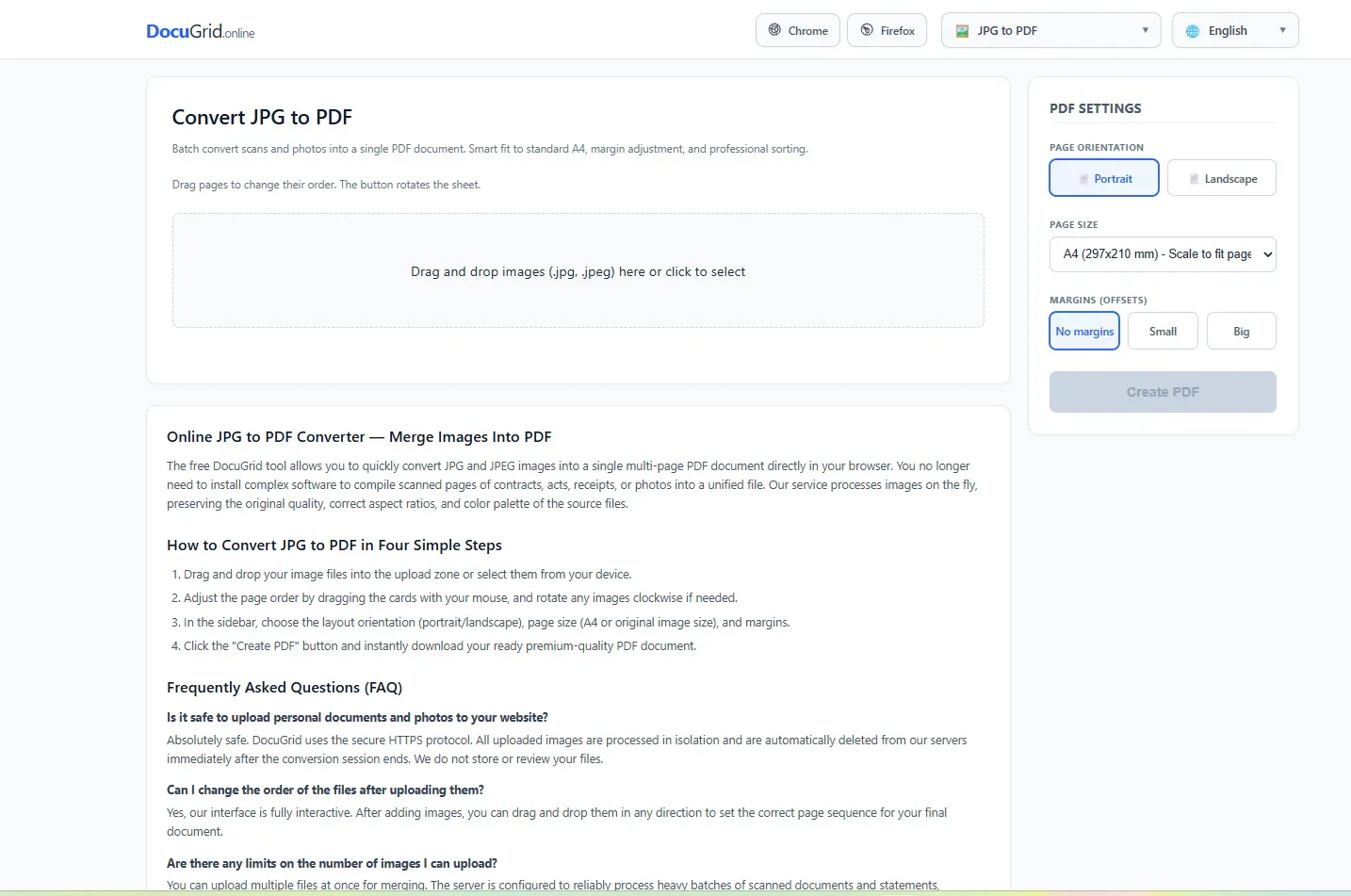Click the How to Convert JPG heading
The width and height of the screenshot is (1351, 896).
click(334, 546)
